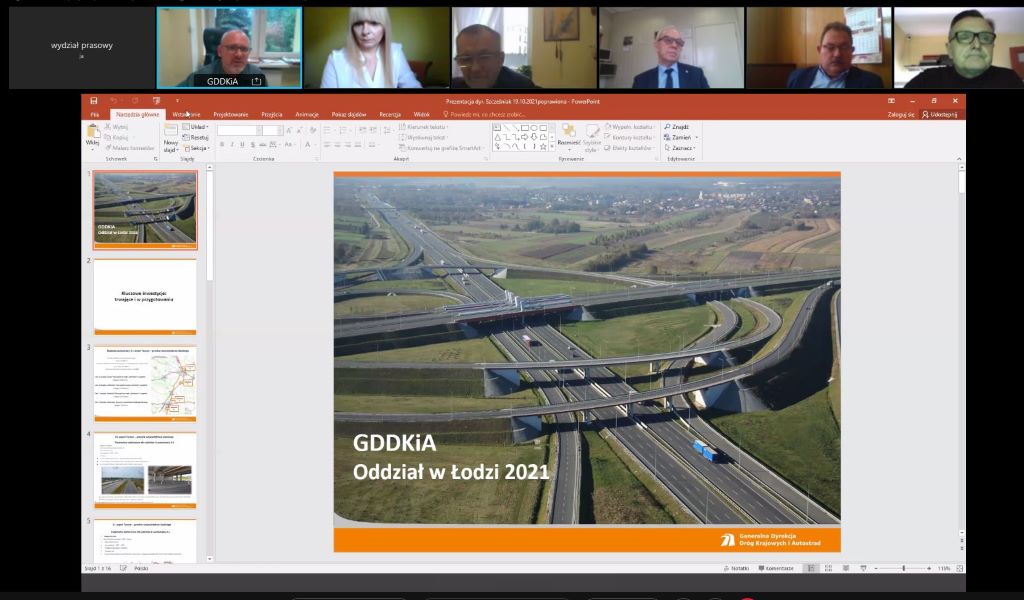Click the spell check icon in status bar
Image resolution: width=1024 pixels, height=600 pixels.
tap(123, 569)
